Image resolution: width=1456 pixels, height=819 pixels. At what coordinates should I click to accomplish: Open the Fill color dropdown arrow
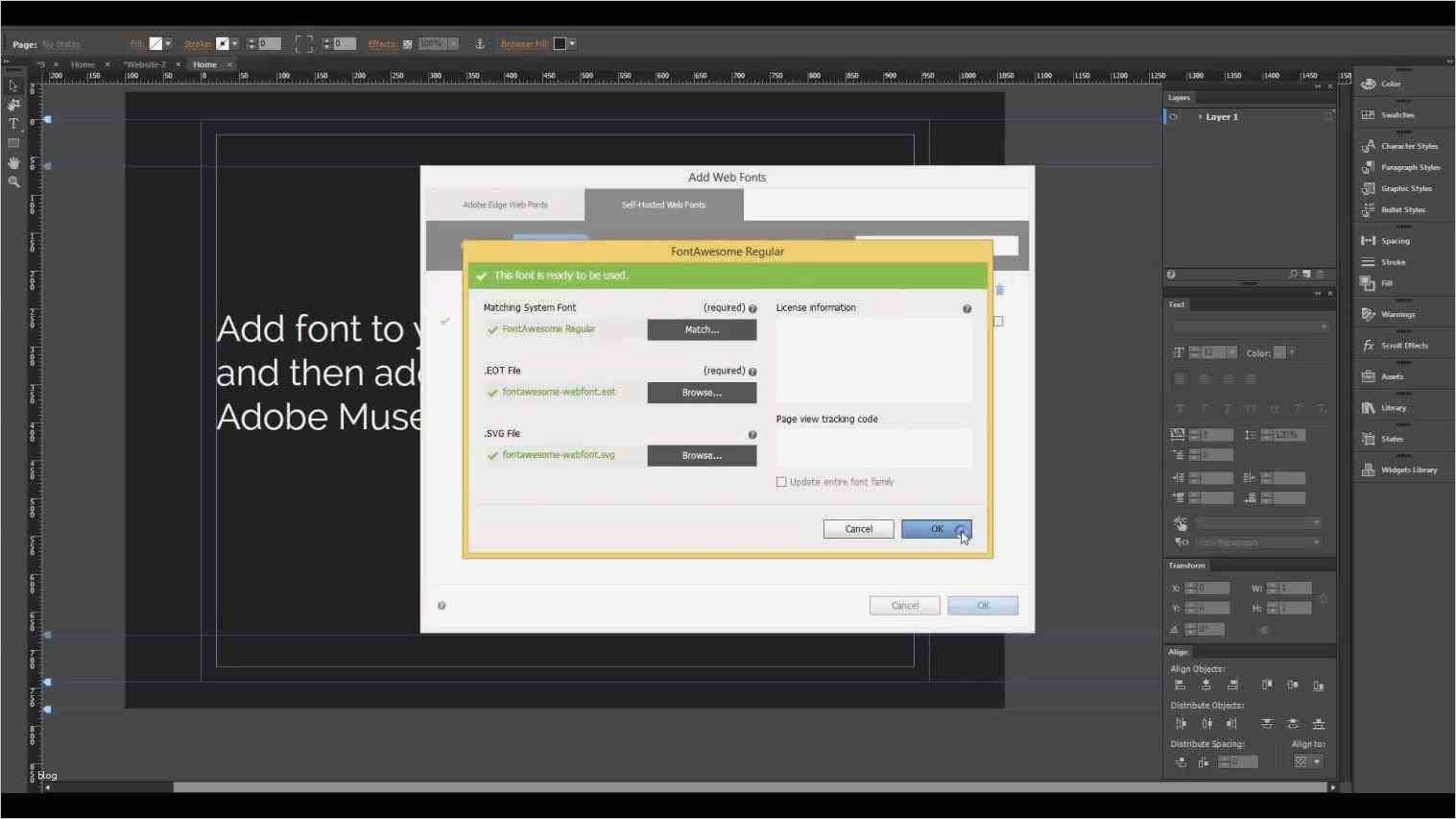[x=168, y=44]
